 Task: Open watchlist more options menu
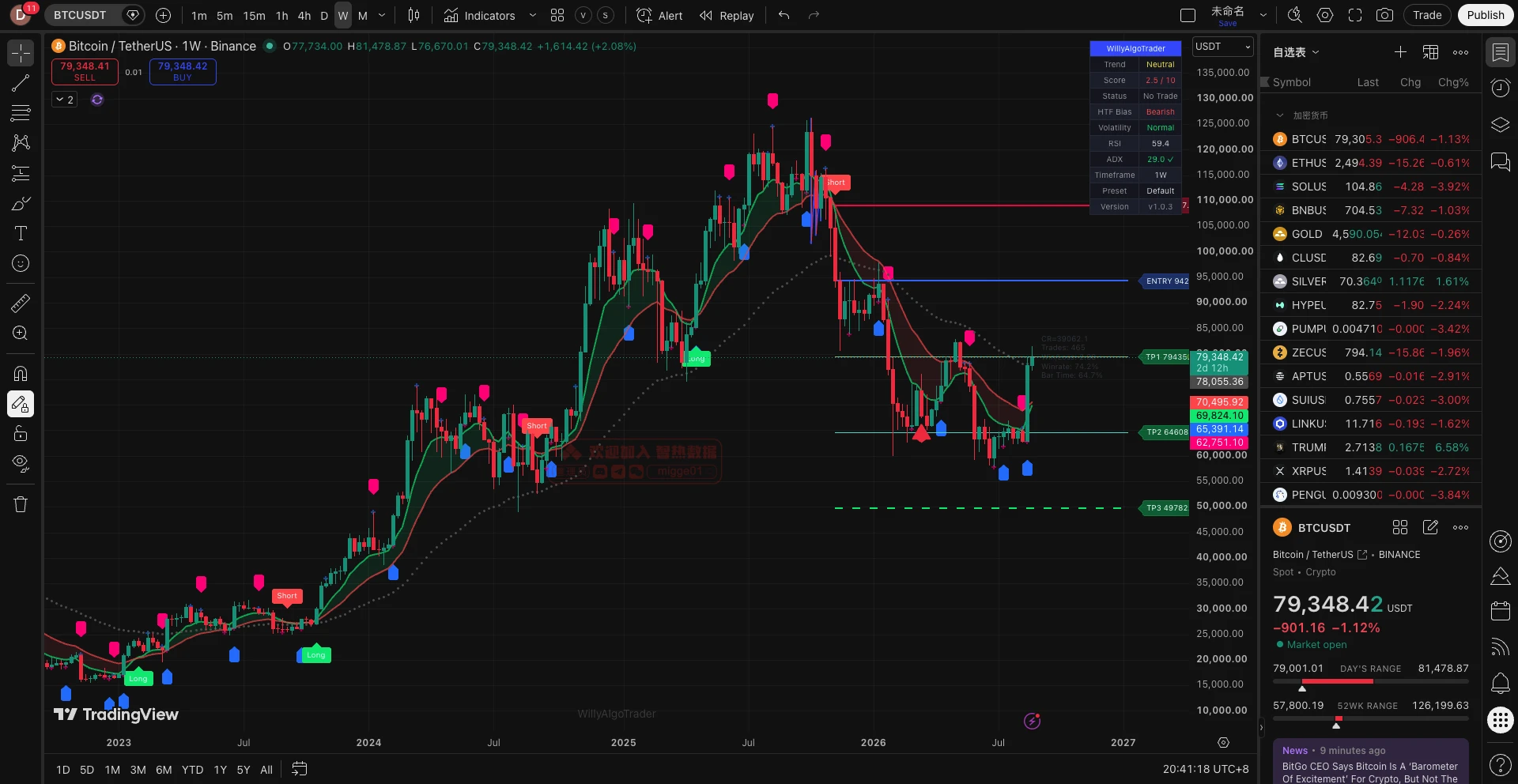1460,52
